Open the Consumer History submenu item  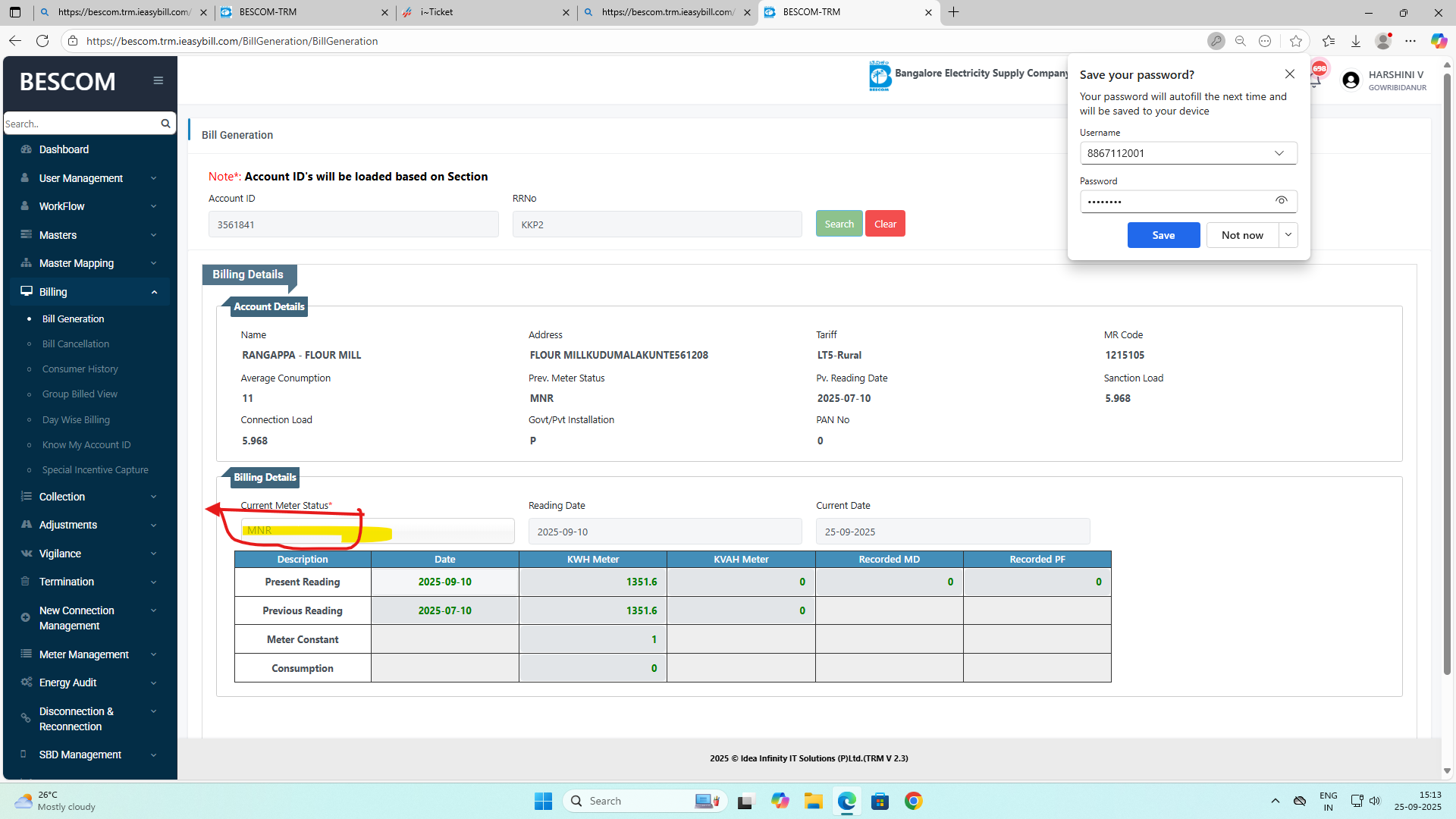click(80, 369)
